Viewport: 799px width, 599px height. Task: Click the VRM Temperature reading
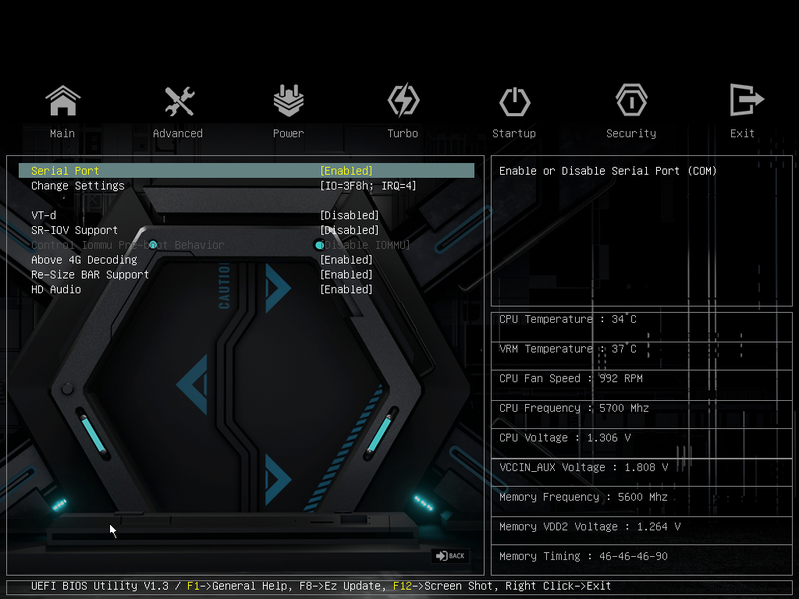568,348
